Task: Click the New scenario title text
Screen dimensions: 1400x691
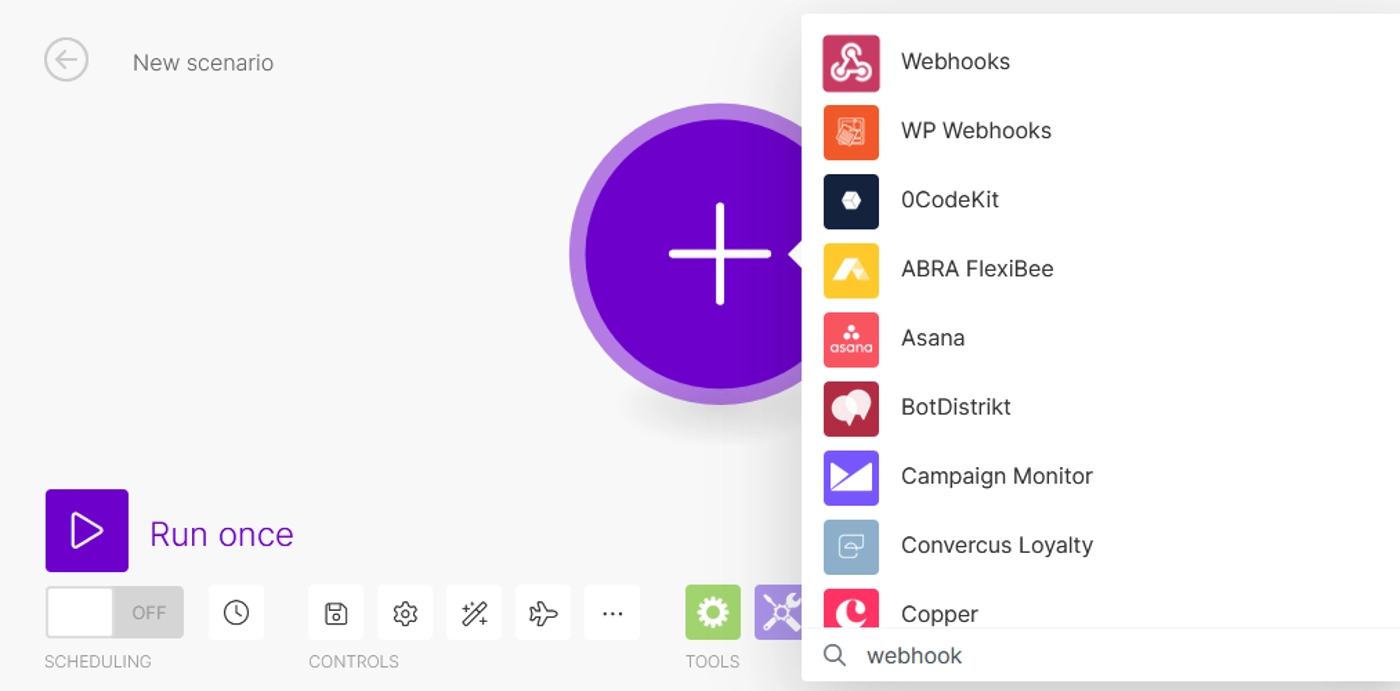Action: [x=203, y=63]
